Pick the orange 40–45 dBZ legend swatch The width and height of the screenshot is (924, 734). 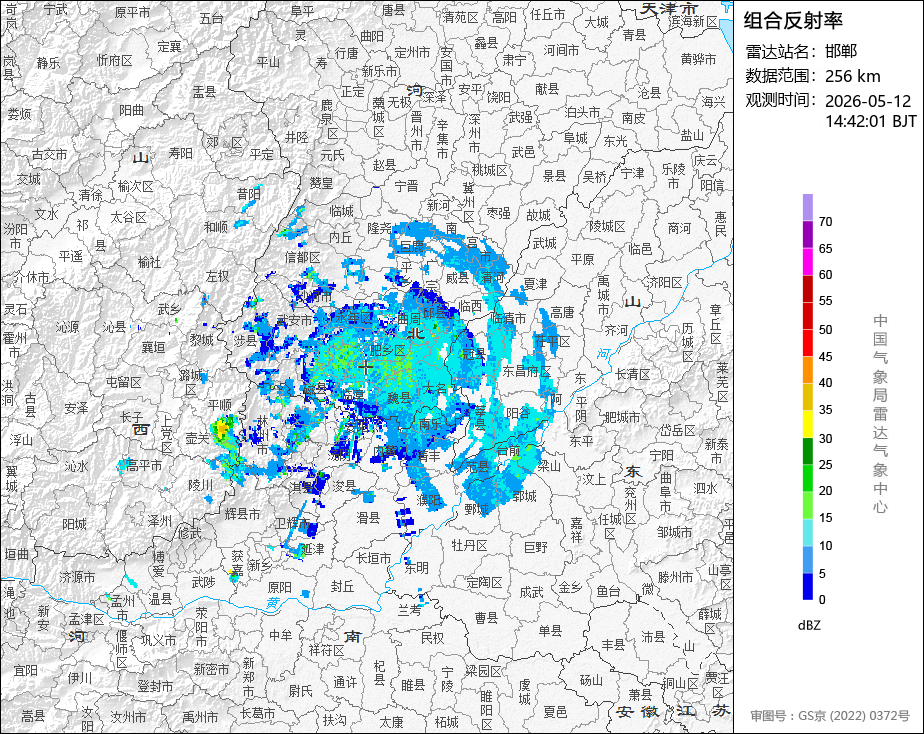(x=807, y=370)
